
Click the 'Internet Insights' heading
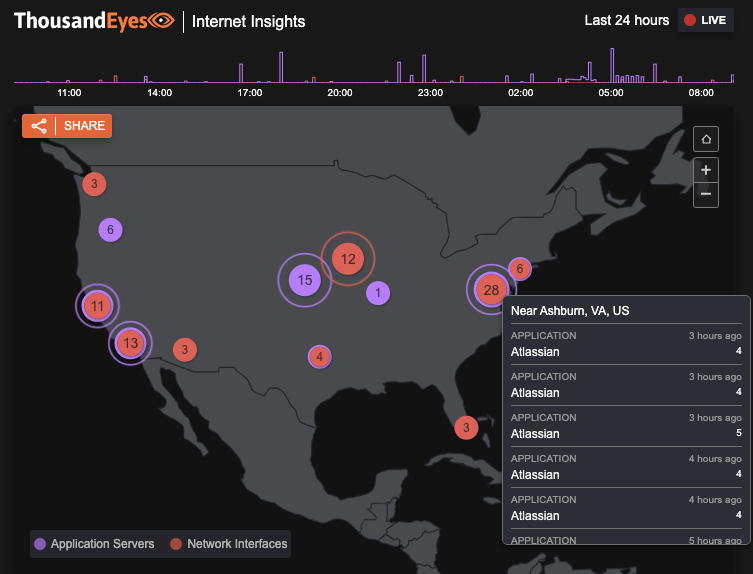(x=248, y=22)
